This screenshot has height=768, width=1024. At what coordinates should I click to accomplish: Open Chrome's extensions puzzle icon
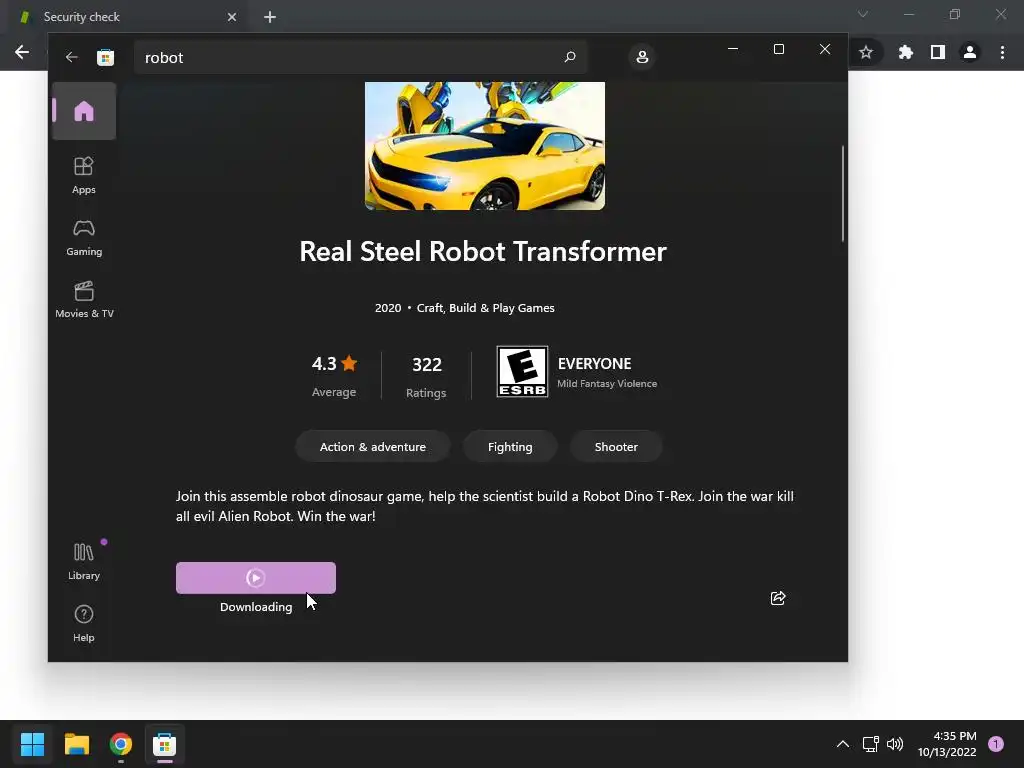point(905,52)
